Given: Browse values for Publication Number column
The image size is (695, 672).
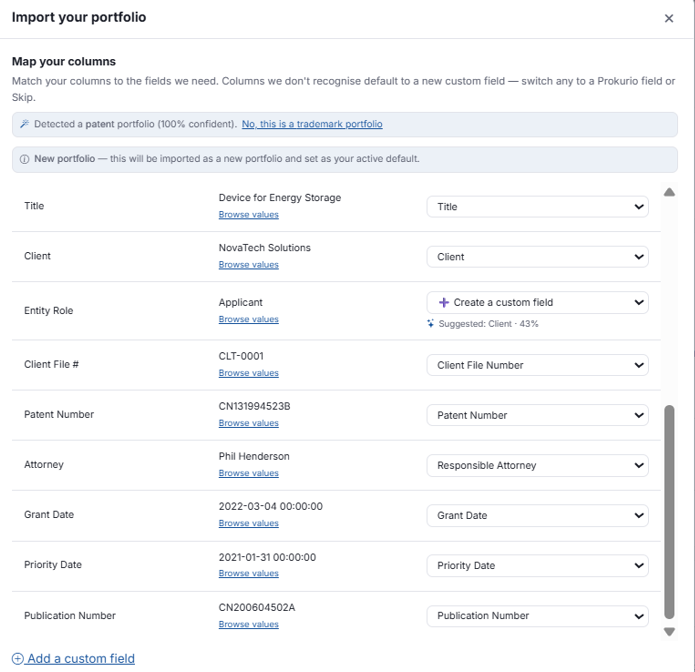Looking at the screenshot, I should tap(249, 624).
